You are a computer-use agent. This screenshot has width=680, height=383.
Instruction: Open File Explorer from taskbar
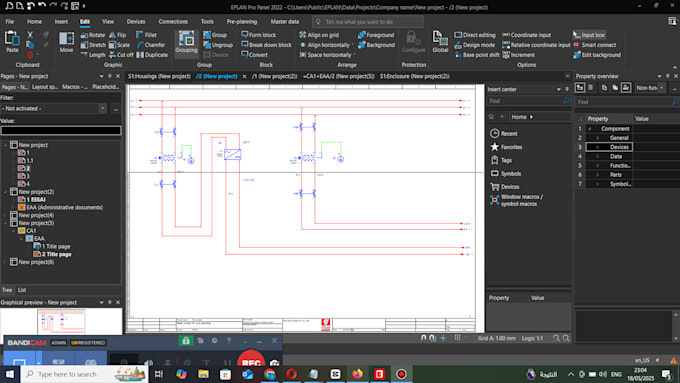[x=203, y=374]
